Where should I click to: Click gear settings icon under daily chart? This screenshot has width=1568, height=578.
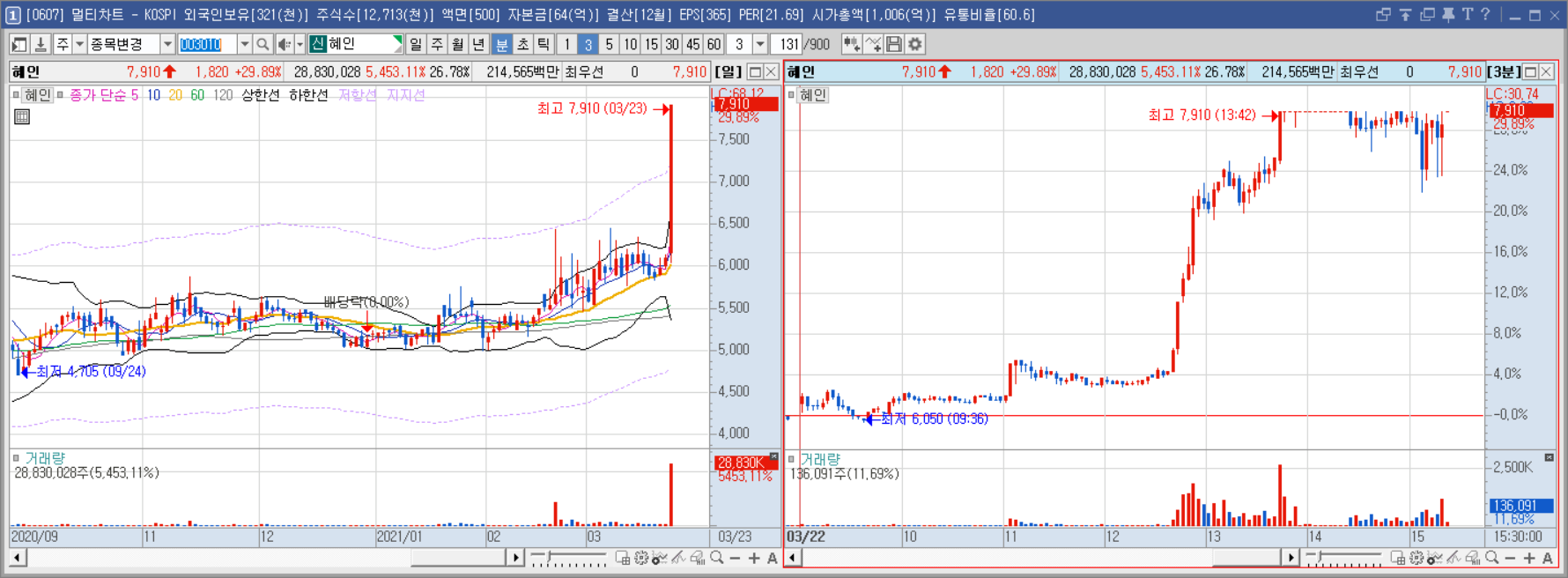point(641,558)
